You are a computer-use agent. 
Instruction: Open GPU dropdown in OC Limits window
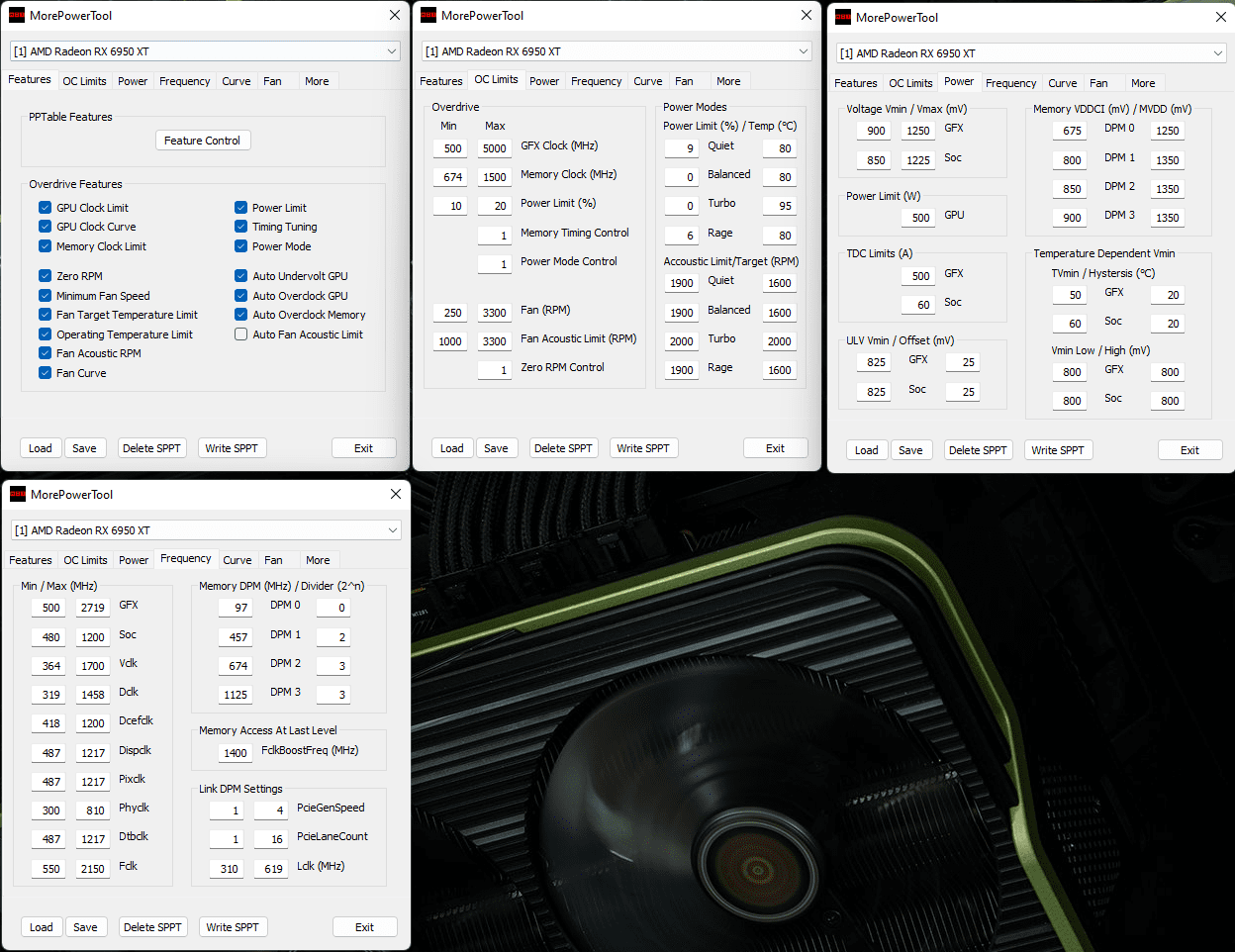(617, 51)
